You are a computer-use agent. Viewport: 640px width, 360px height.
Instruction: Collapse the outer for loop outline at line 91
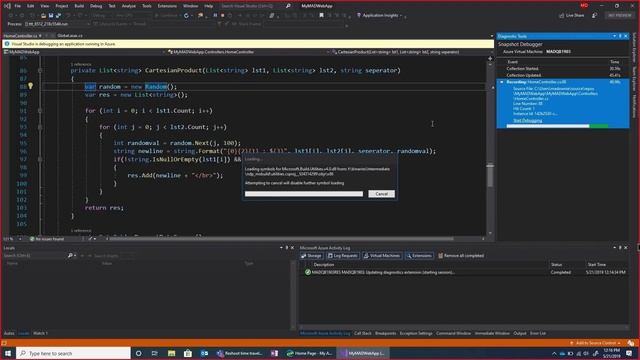[40, 111]
